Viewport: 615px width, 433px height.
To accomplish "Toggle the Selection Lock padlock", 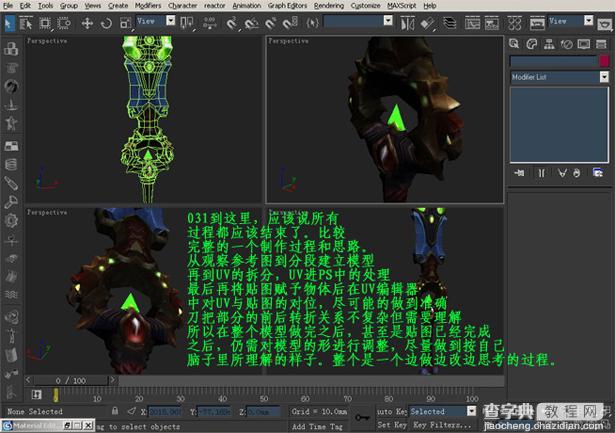I will pyautogui.click(x=115, y=411).
